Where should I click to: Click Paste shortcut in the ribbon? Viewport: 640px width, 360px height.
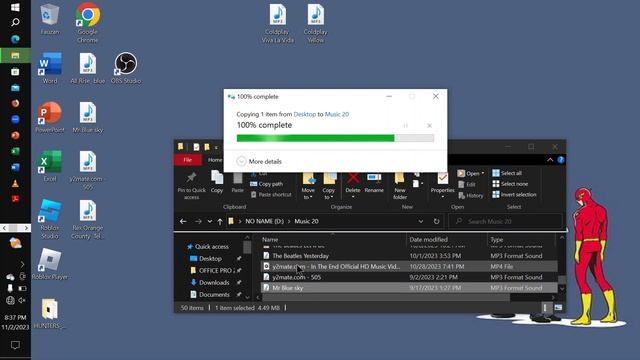(271, 195)
